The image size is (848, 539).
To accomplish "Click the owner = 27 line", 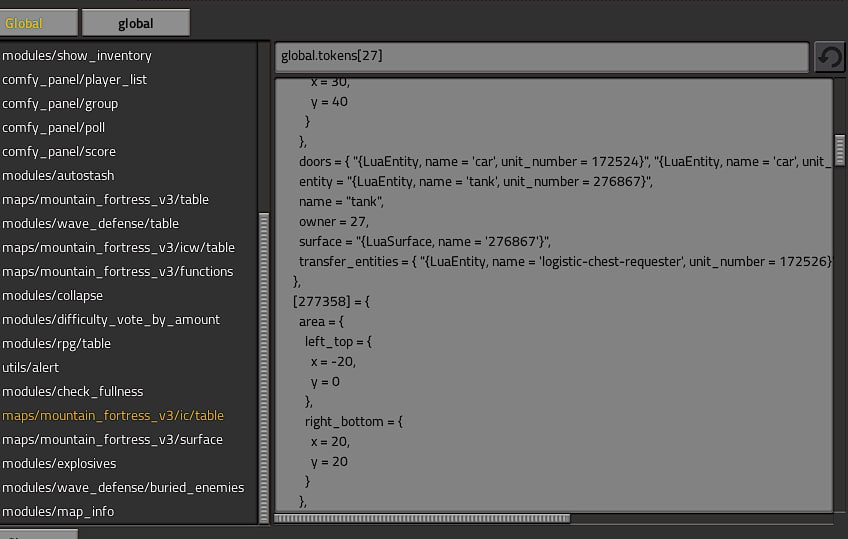I will pos(334,222).
